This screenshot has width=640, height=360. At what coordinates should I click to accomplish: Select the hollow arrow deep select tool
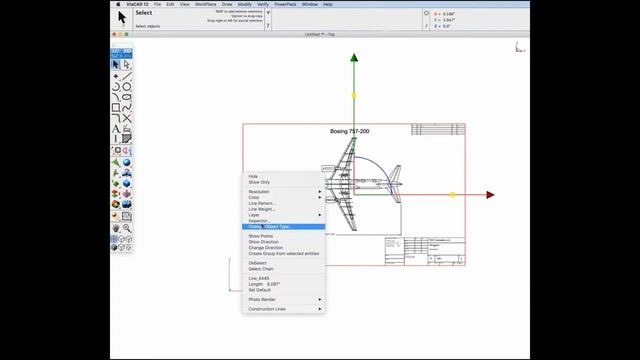point(127,64)
